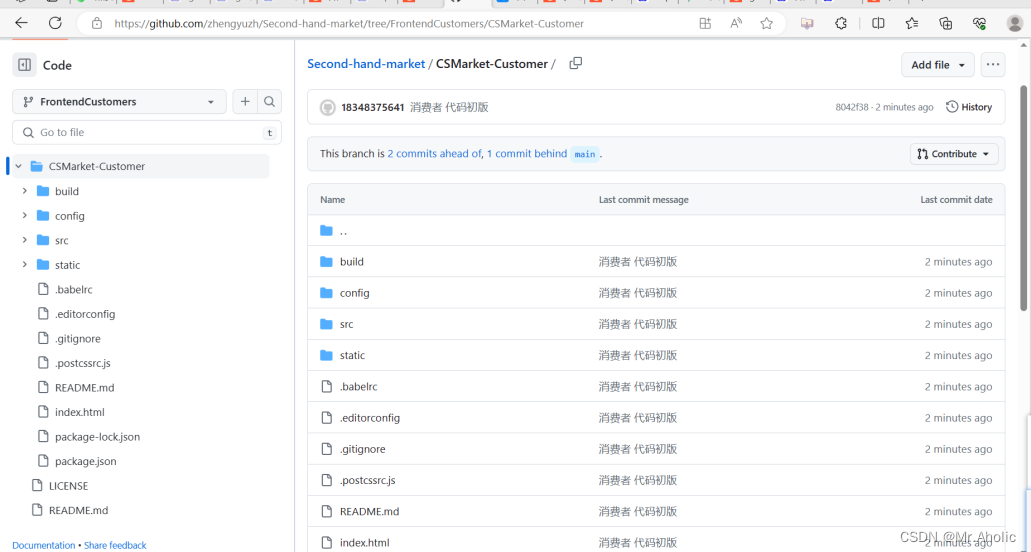Add a new file with the plus icon
The height and width of the screenshot is (552, 1031).
(245, 102)
